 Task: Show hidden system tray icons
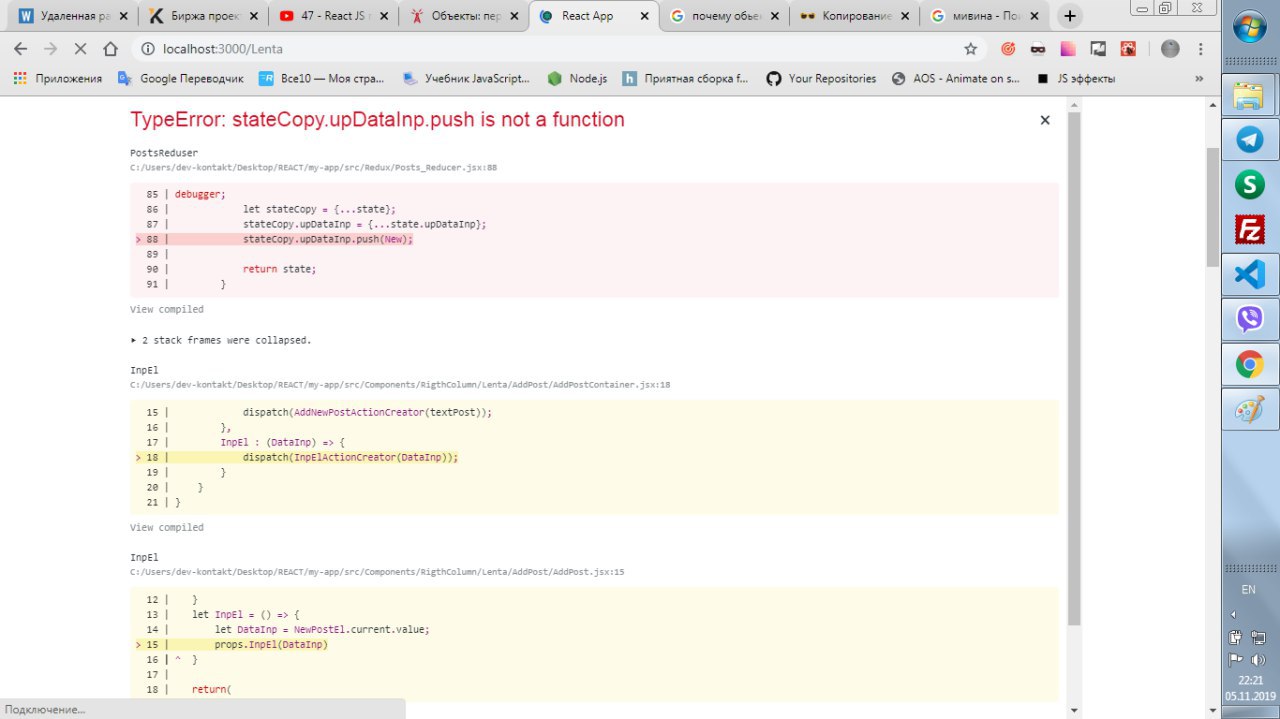tap(1232, 615)
